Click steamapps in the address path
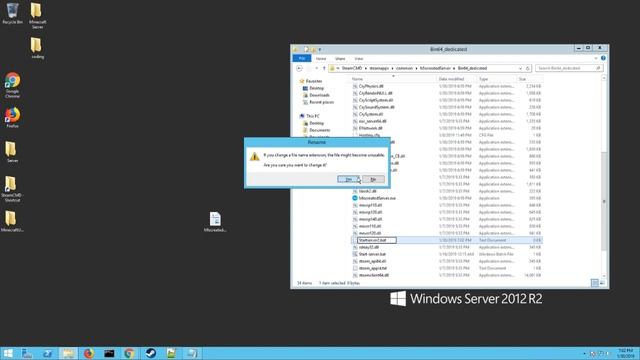 pos(379,69)
